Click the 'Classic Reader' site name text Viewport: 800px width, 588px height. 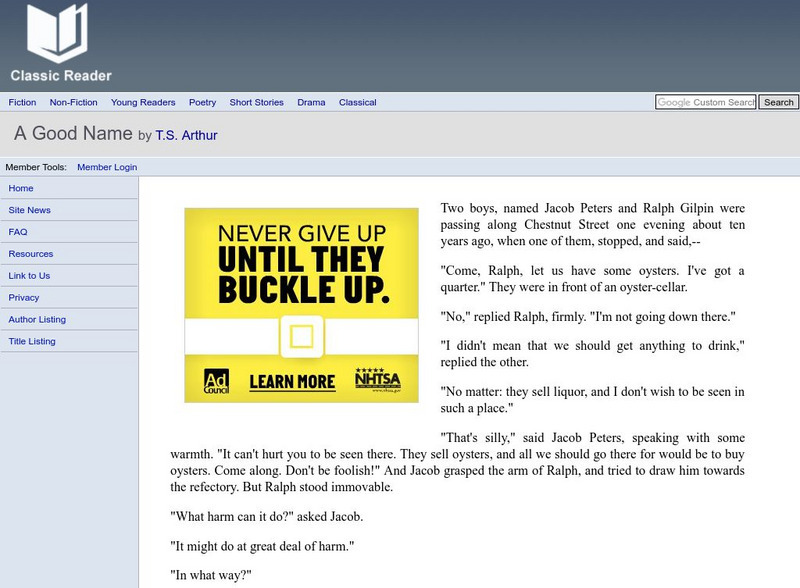click(61, 76)
